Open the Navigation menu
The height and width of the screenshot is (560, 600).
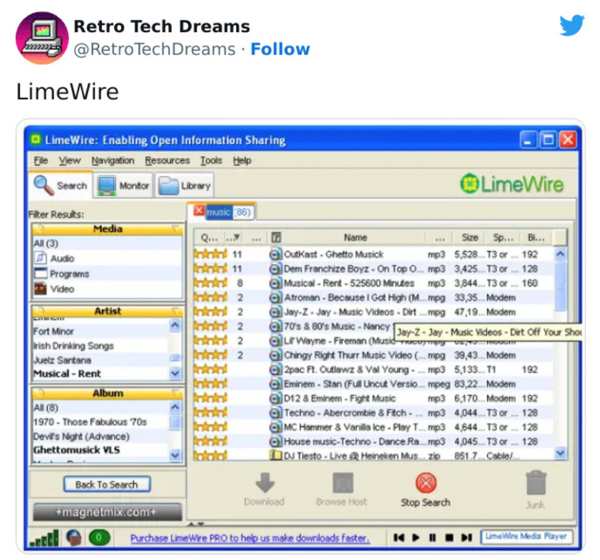(113, 160)
